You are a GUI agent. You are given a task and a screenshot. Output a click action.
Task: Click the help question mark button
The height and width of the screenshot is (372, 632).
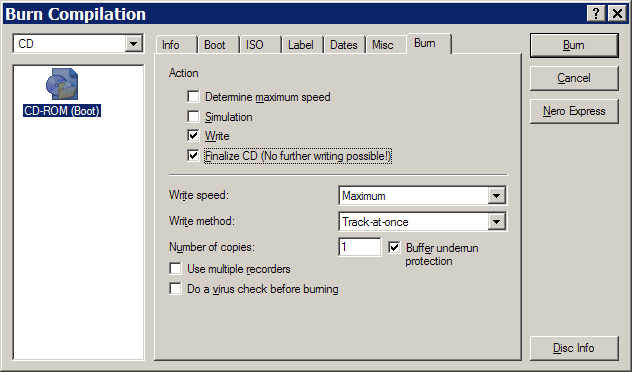(596, 14)
